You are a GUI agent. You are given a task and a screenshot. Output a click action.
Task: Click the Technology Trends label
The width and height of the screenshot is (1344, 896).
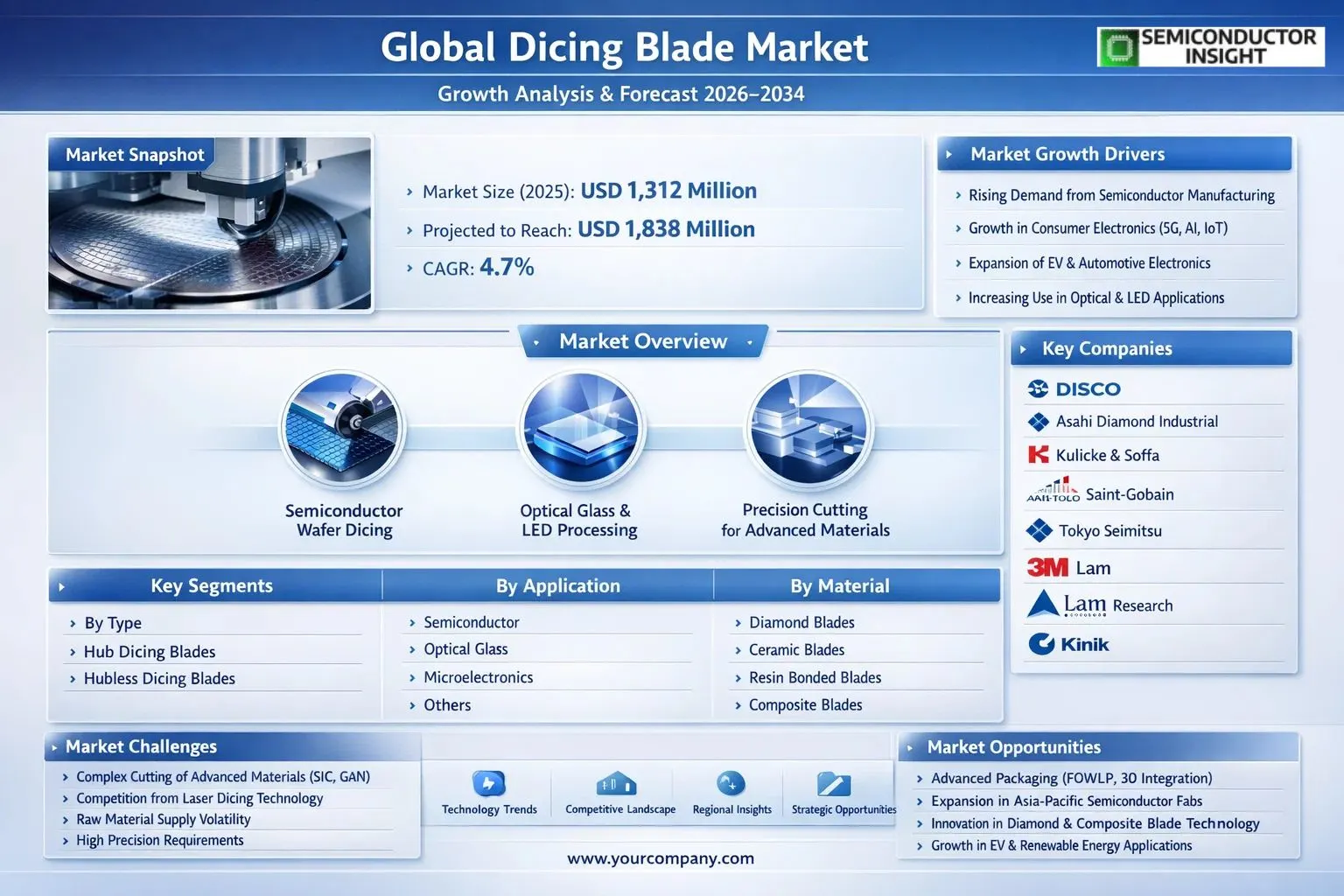point(489,809)
